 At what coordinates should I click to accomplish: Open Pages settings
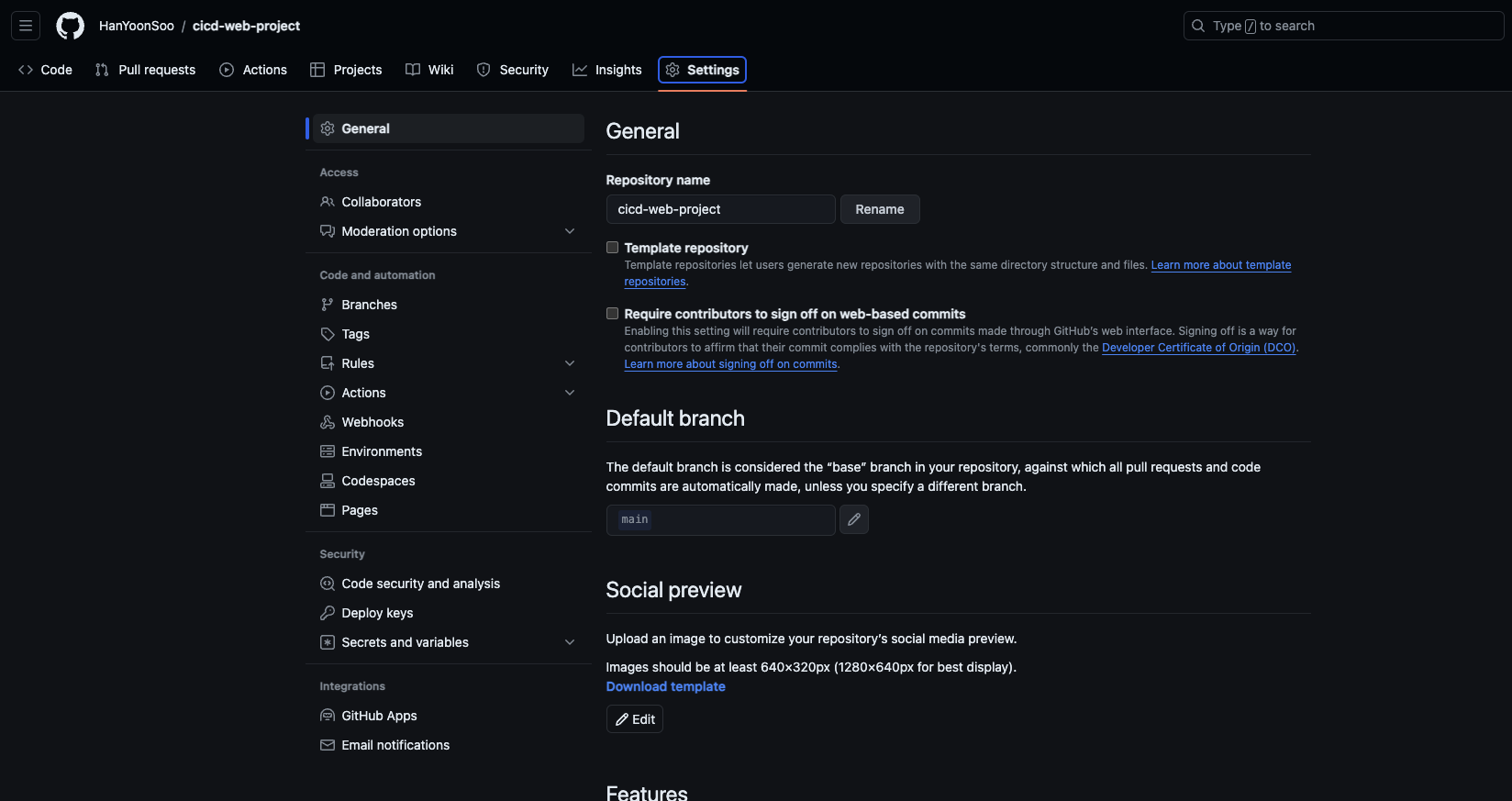coord(449,510)
